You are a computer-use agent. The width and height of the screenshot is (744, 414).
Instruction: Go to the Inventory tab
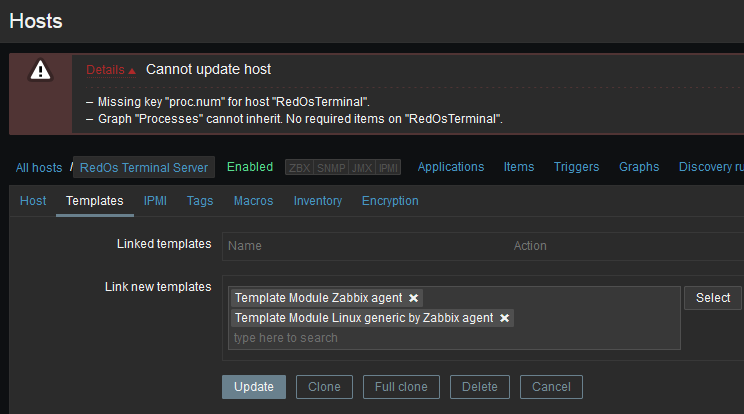click(318, 201)
